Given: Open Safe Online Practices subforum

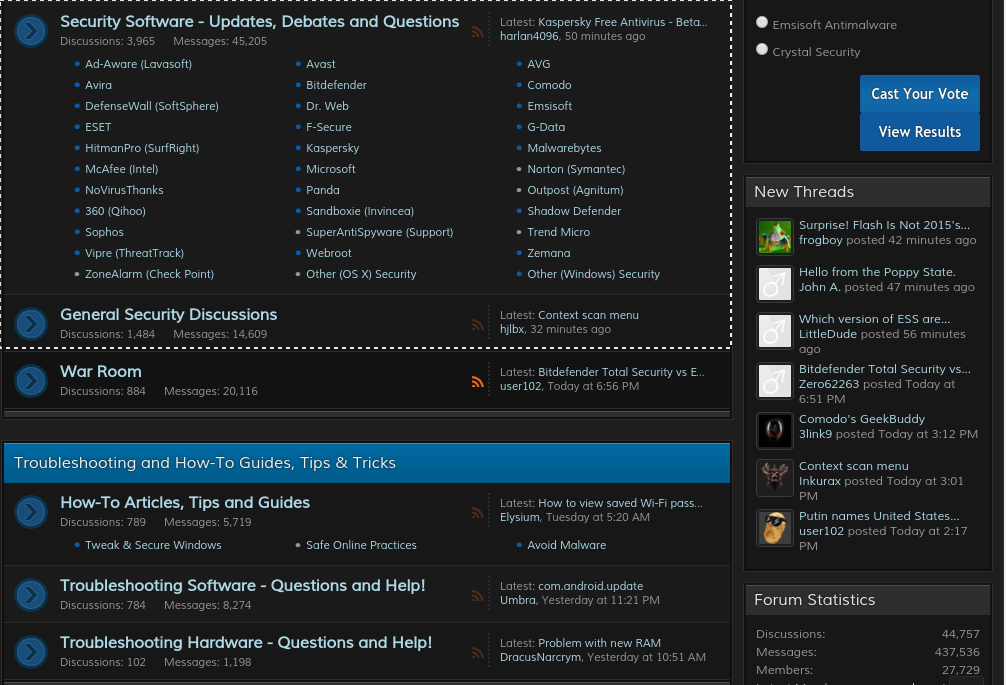Looking at the screenshot, I should (x=361, y=545).
